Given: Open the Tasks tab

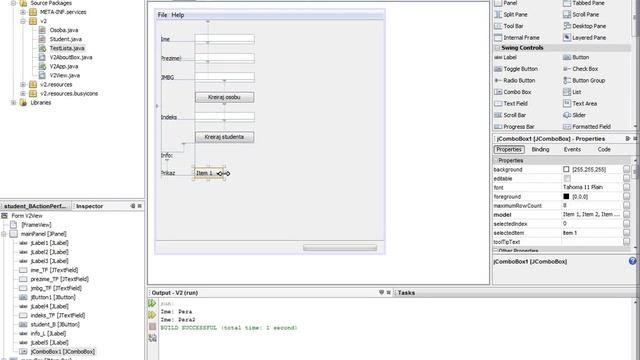Looking at the screenshot, I should (x=406, y=293).
